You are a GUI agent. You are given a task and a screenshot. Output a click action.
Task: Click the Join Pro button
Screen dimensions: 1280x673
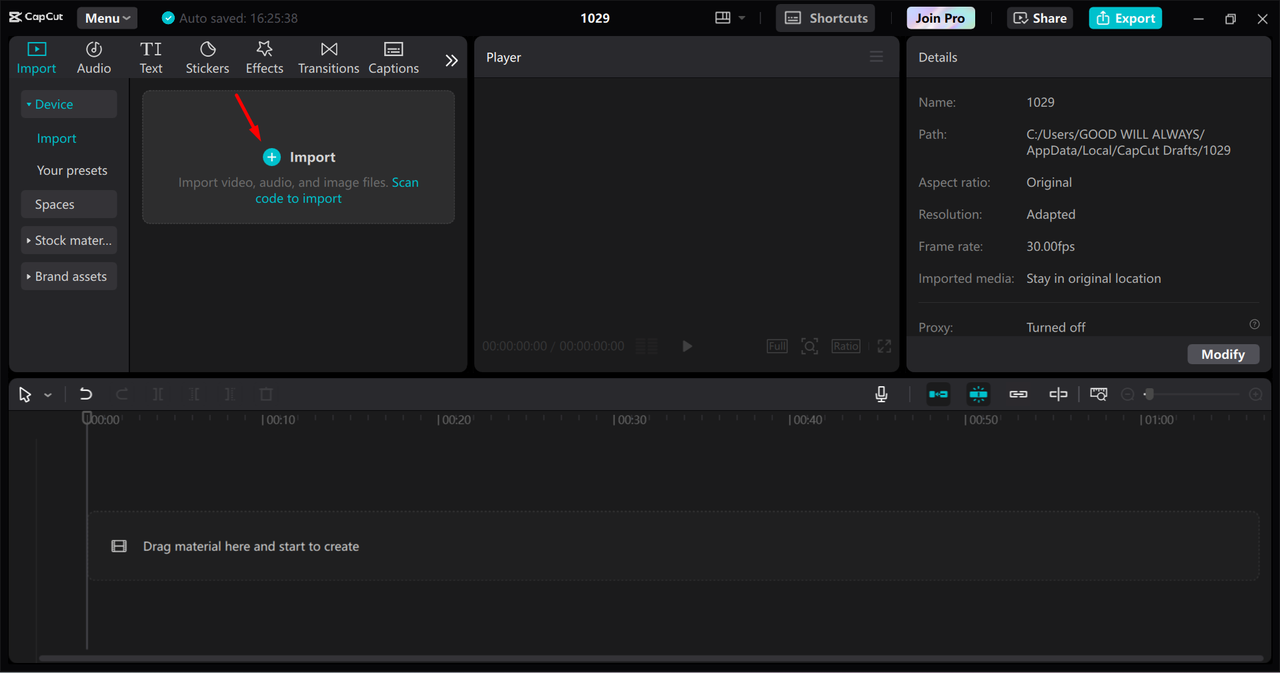pos(941,18)
